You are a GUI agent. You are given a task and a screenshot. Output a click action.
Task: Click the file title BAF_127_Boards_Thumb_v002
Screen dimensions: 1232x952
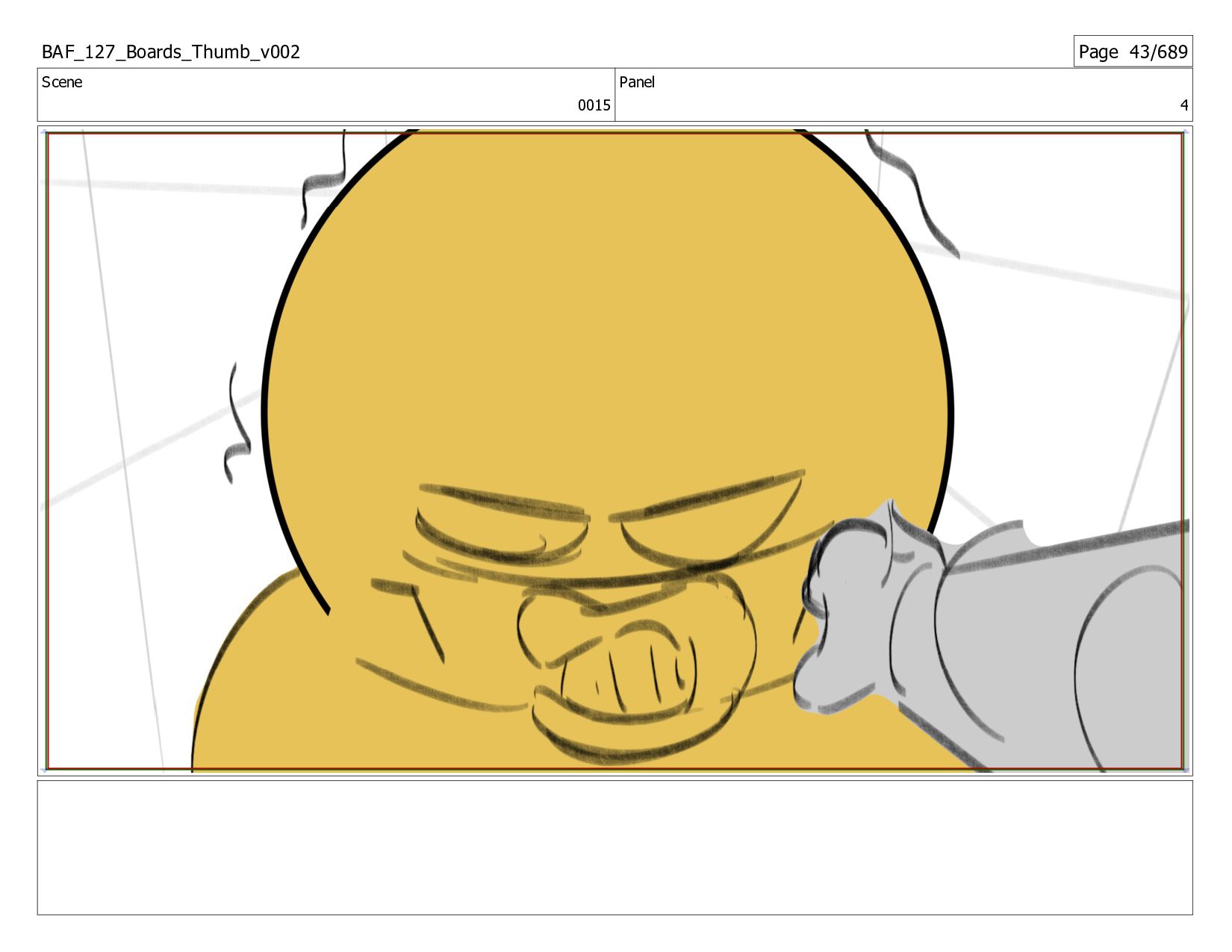click(171, 52)
